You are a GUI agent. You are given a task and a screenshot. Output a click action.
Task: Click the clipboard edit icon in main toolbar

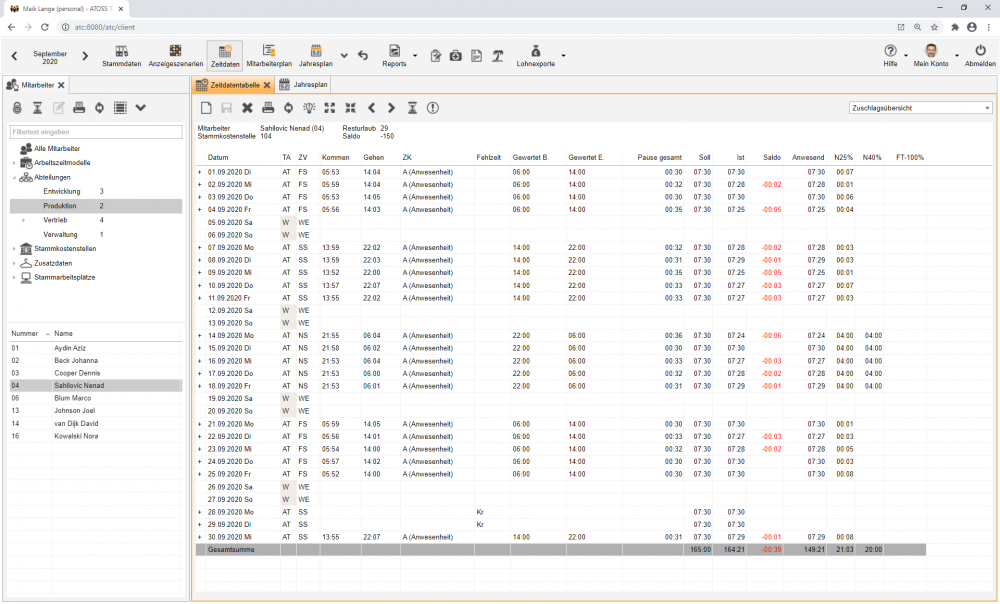pyautogui.click(x=436, y=56)
